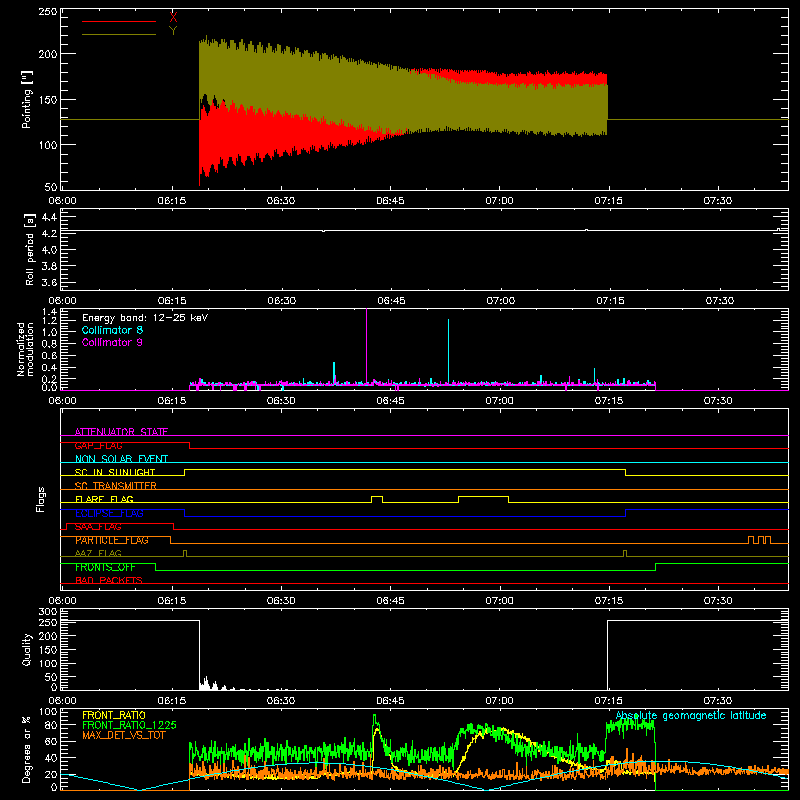Click the BAD_PACKETS flag label

point(109,580)
